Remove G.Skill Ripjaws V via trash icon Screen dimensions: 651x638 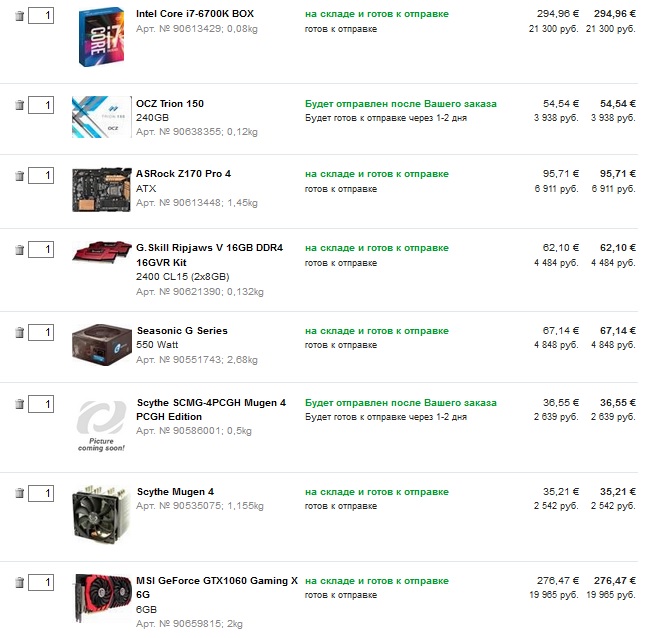coord(18,250)
